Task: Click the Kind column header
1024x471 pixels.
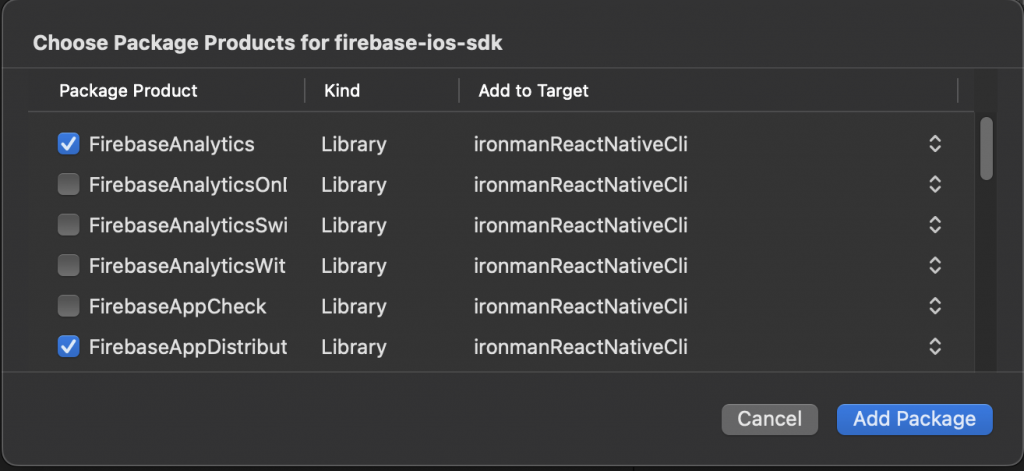Action: coord(342,91)
